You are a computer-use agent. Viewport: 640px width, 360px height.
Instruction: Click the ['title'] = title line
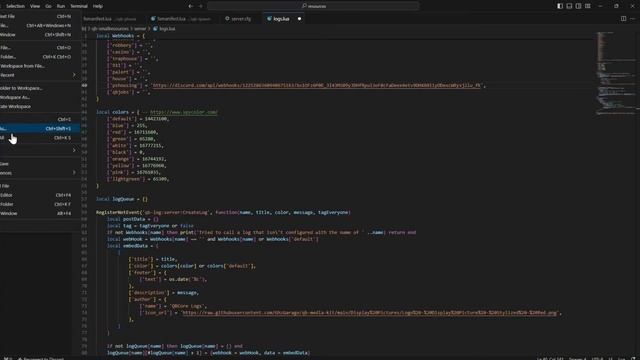click(x=153, y=259)
